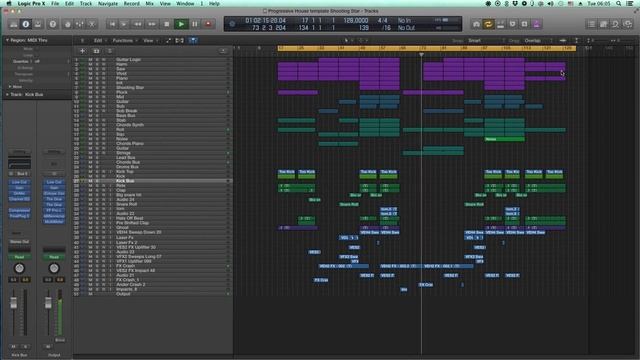Open the Note Pads icon

(x=603, y=24)
